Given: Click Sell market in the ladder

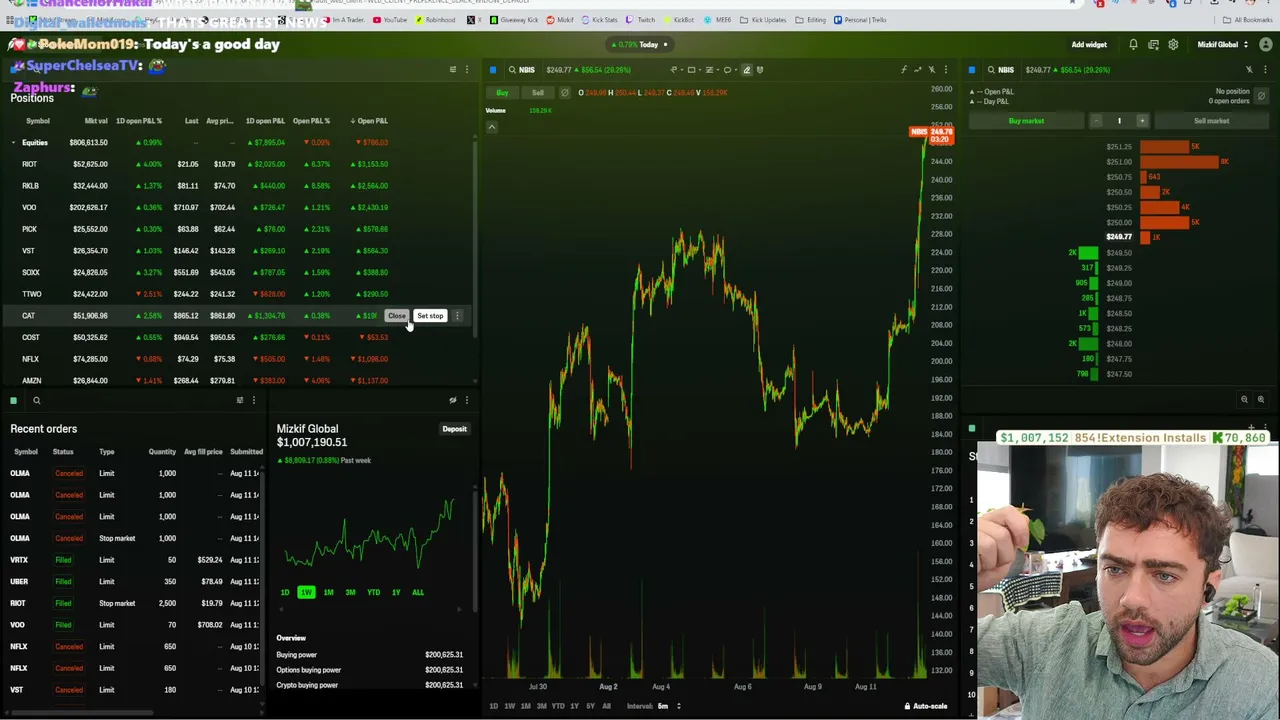Looking at the screenshot, I should click(x=1211, y=121).
